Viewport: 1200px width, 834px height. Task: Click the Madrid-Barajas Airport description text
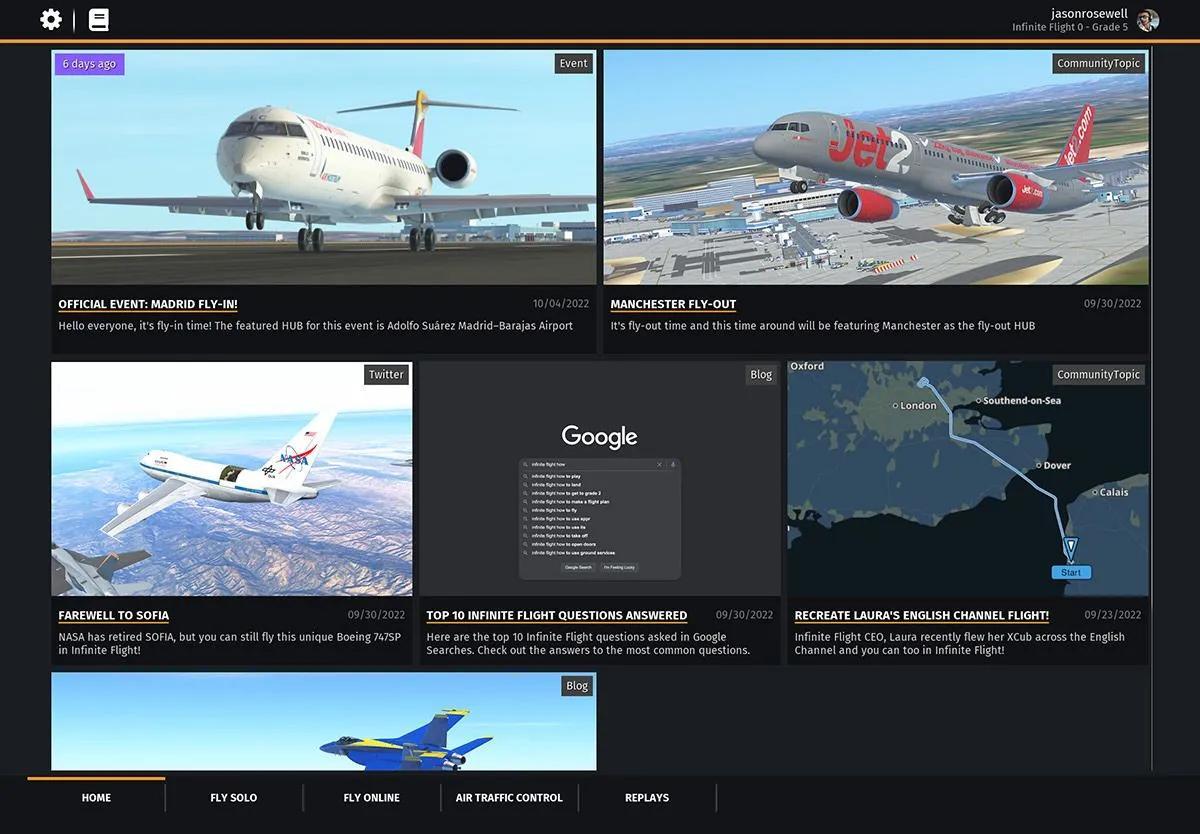click(x=316, y=326)
